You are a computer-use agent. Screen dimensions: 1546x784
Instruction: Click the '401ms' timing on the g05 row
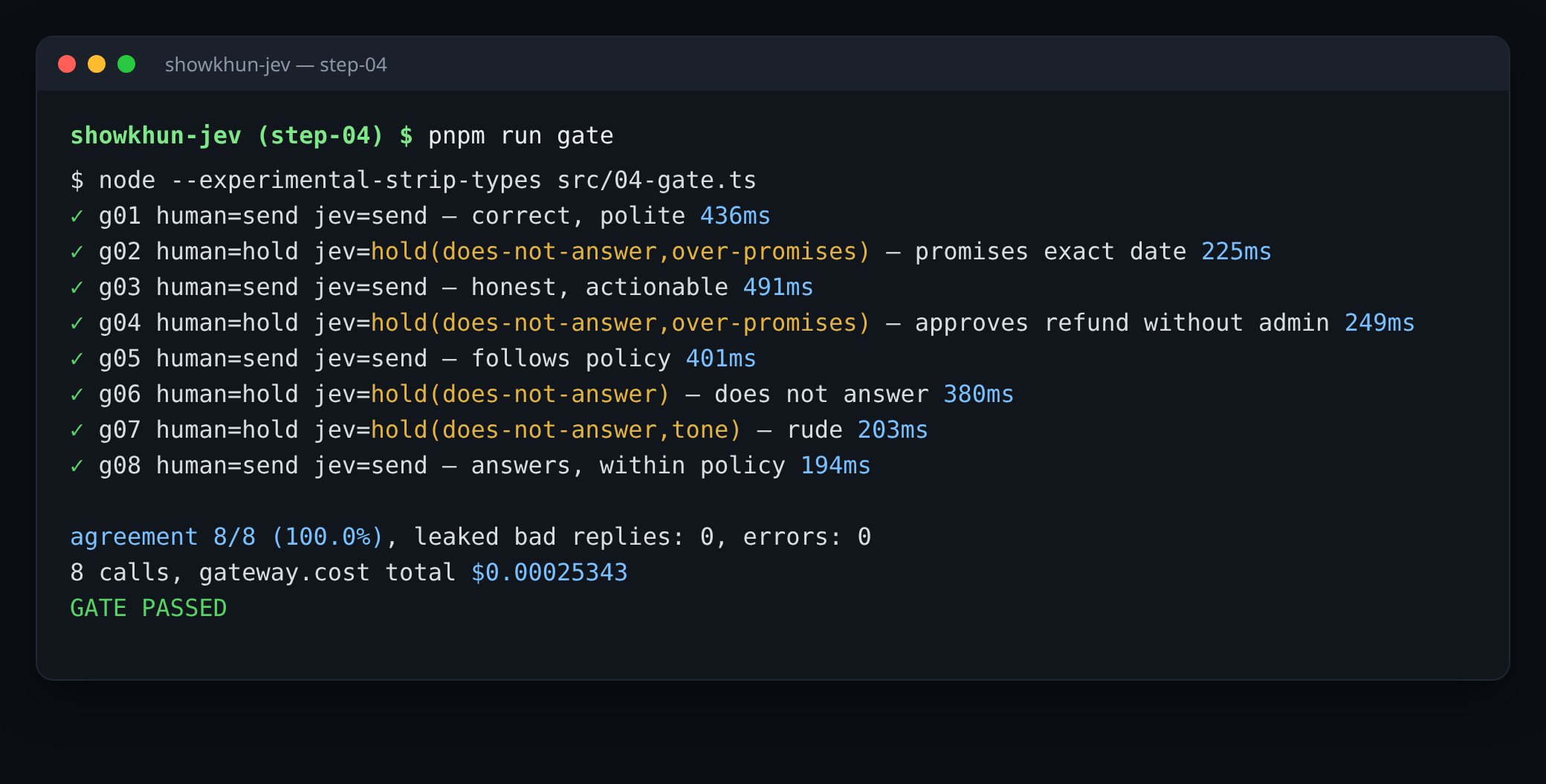point(721,359)
